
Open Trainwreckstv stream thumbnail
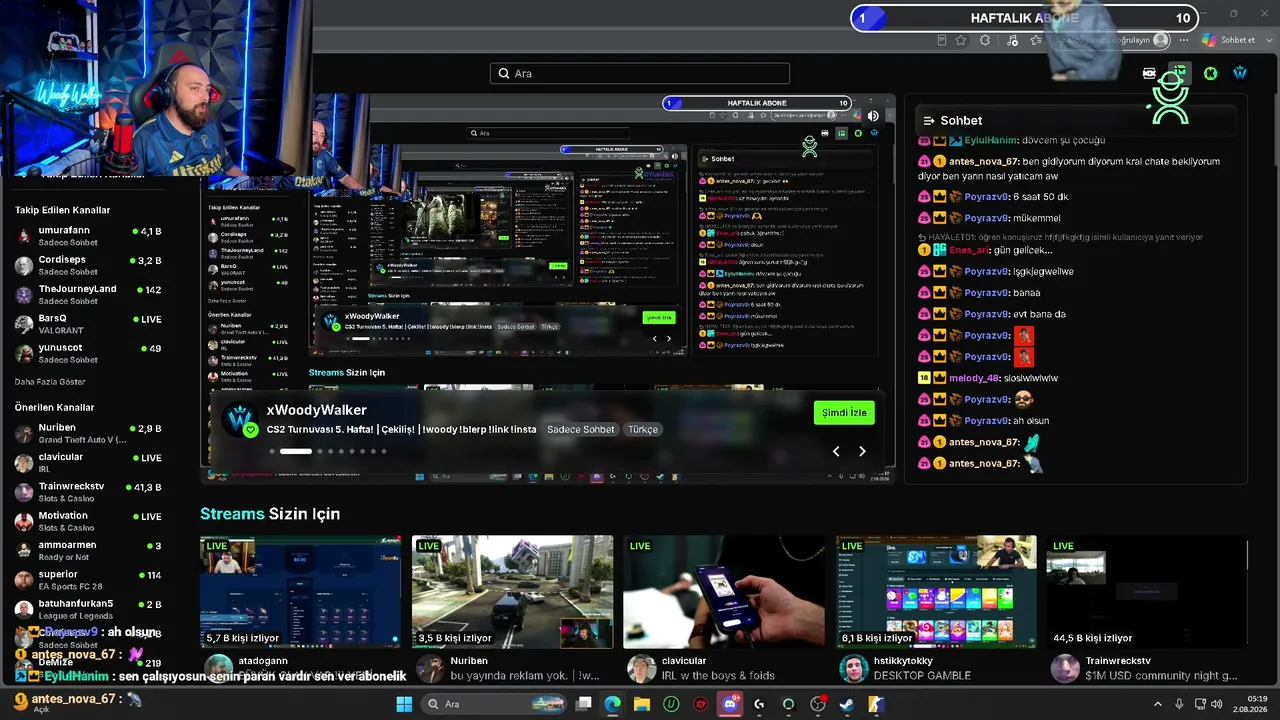pyautogui.click(x=1147, y=592)
